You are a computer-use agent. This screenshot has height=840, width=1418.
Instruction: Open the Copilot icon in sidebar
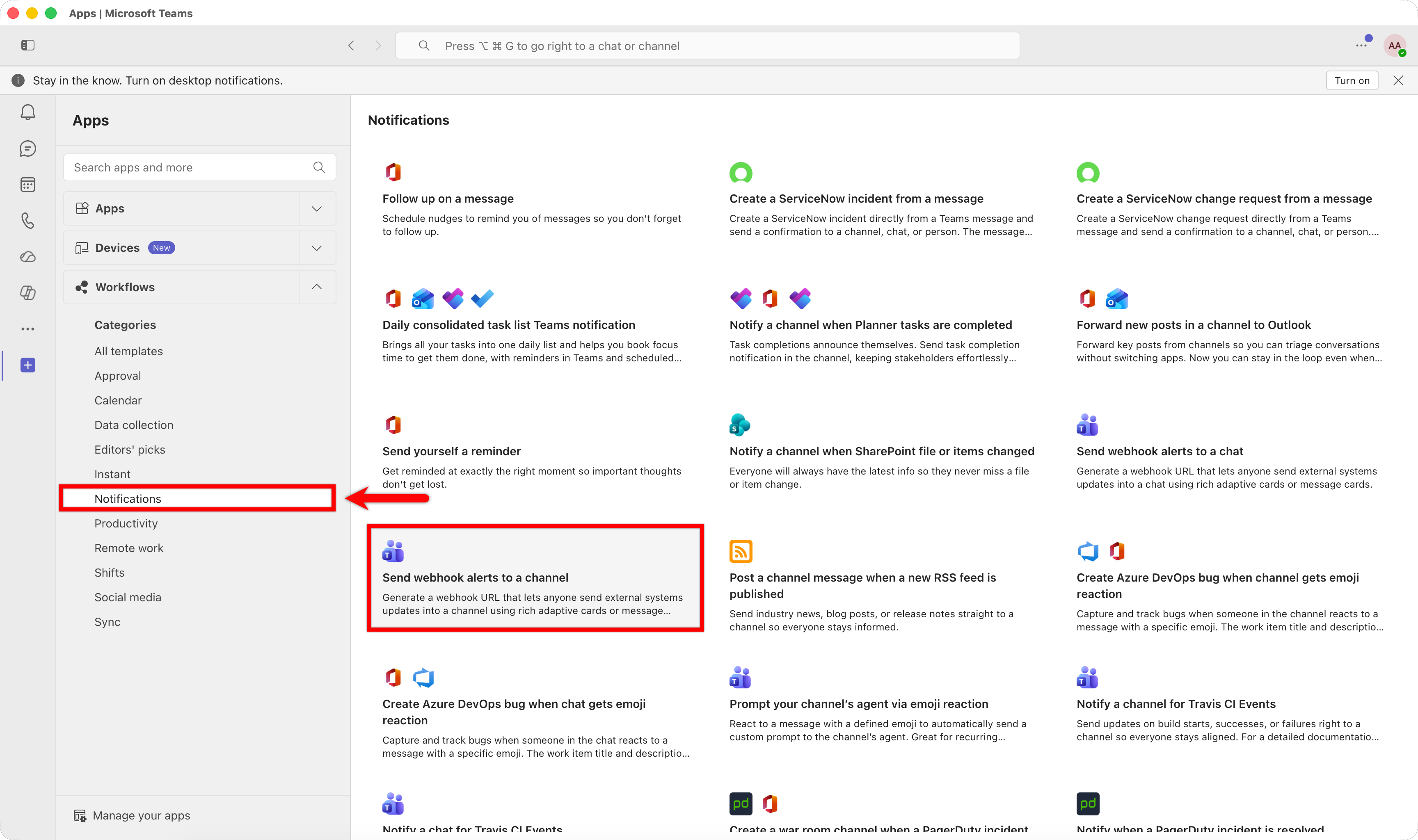coord(28,292)
